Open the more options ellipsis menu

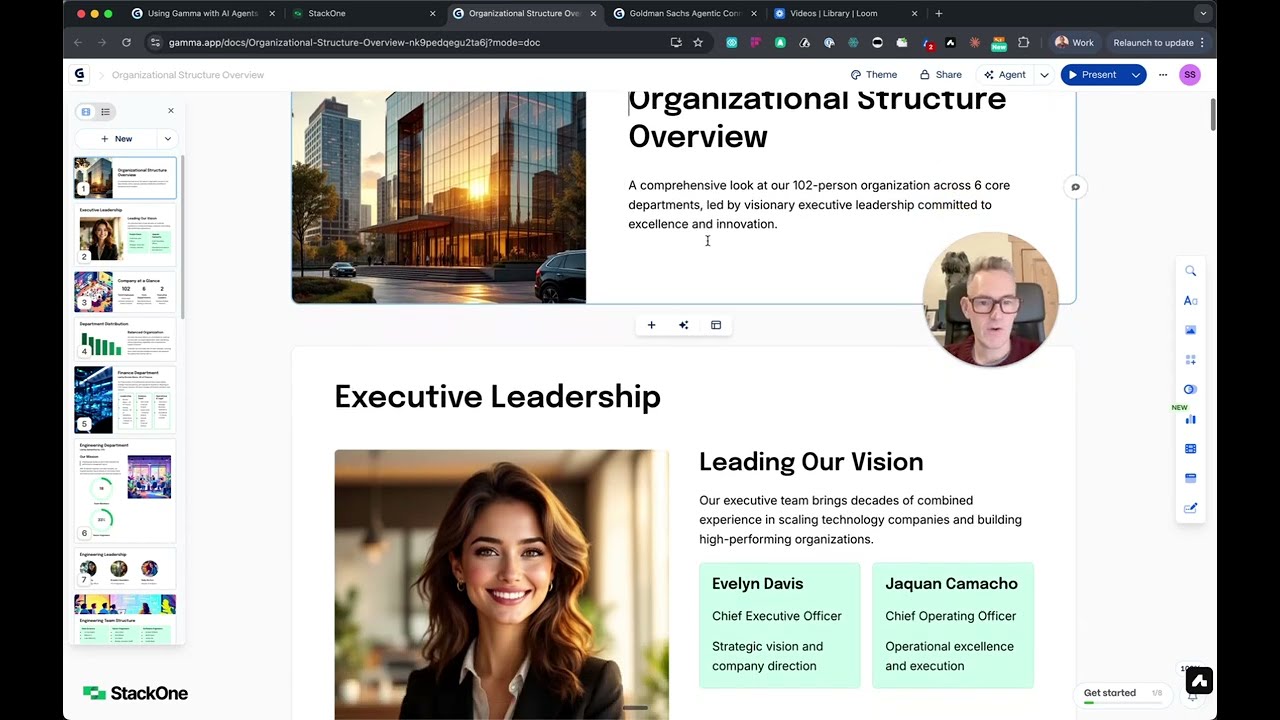pos(1162,75)
